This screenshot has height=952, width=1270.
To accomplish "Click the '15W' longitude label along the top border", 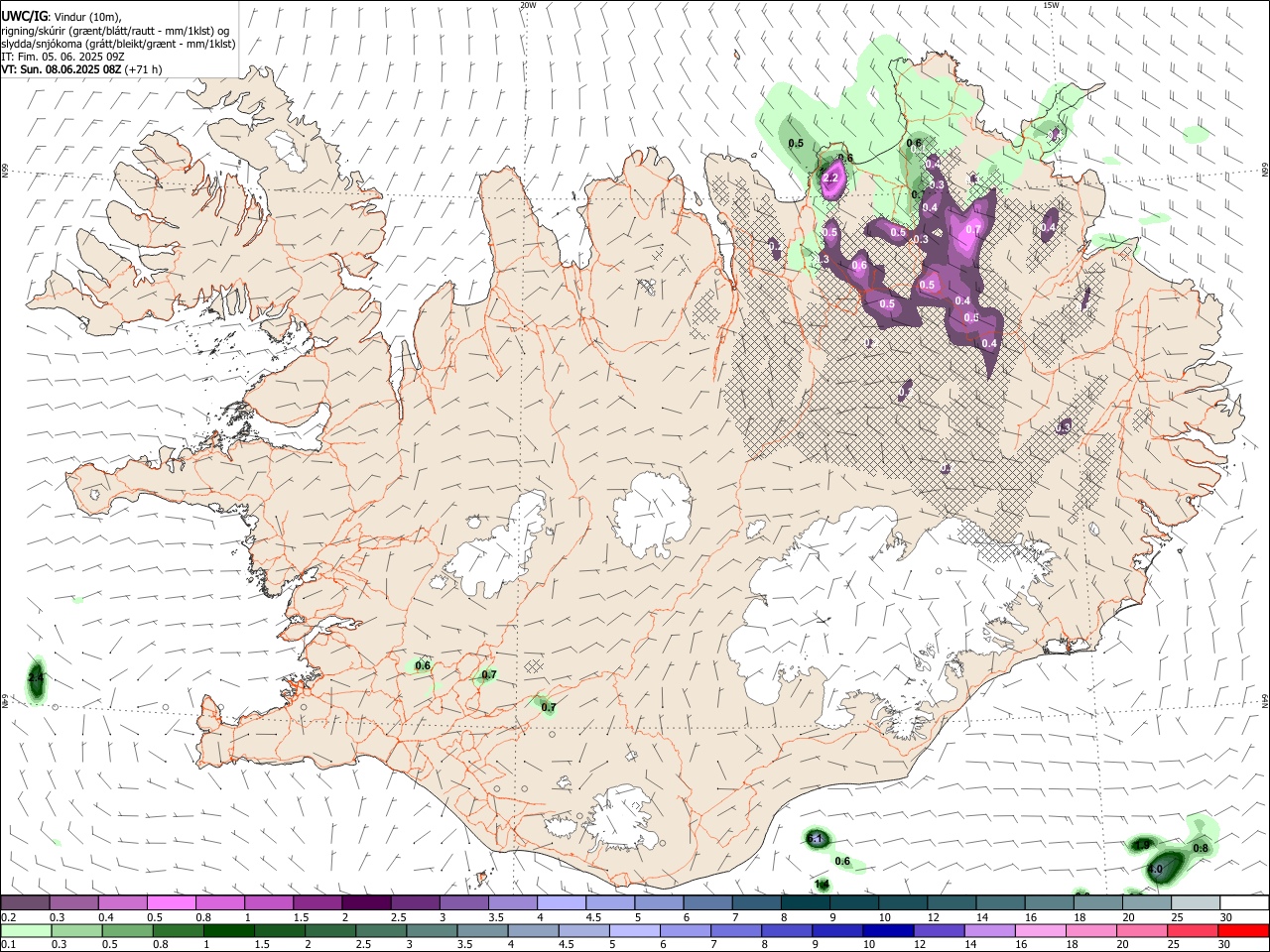I will tap(1052, 5).
